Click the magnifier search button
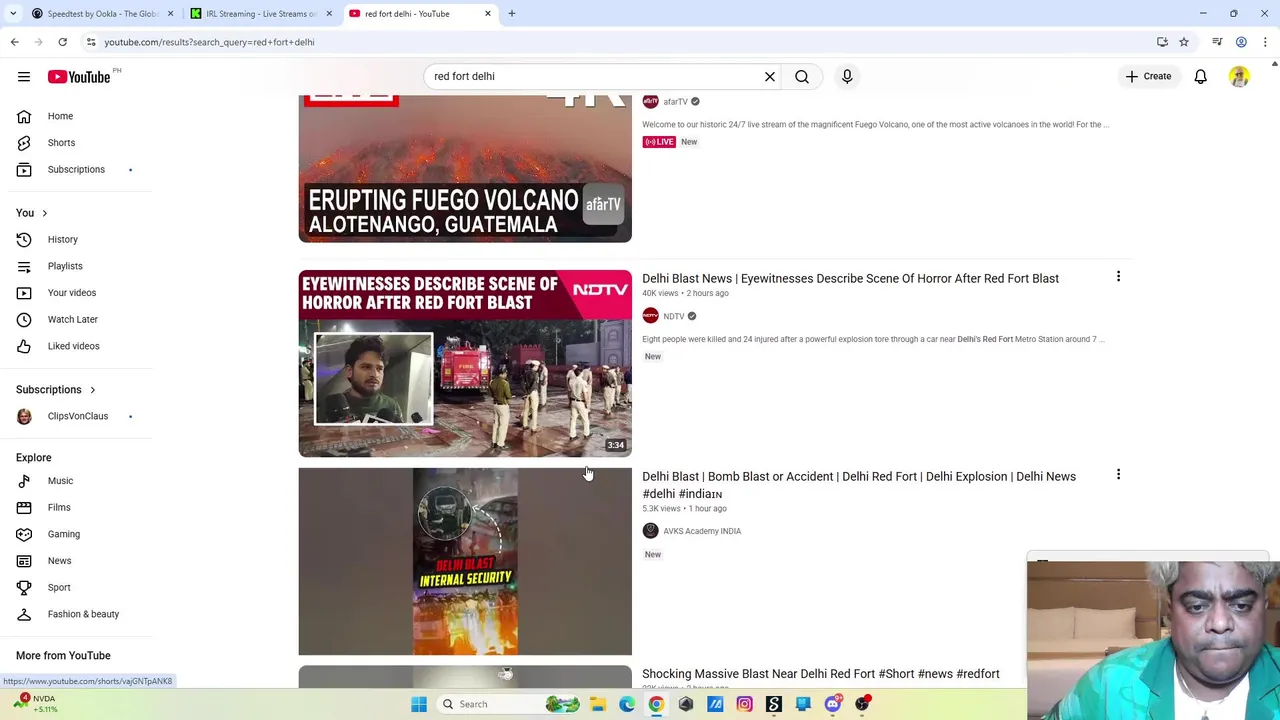 pos(802,76)
